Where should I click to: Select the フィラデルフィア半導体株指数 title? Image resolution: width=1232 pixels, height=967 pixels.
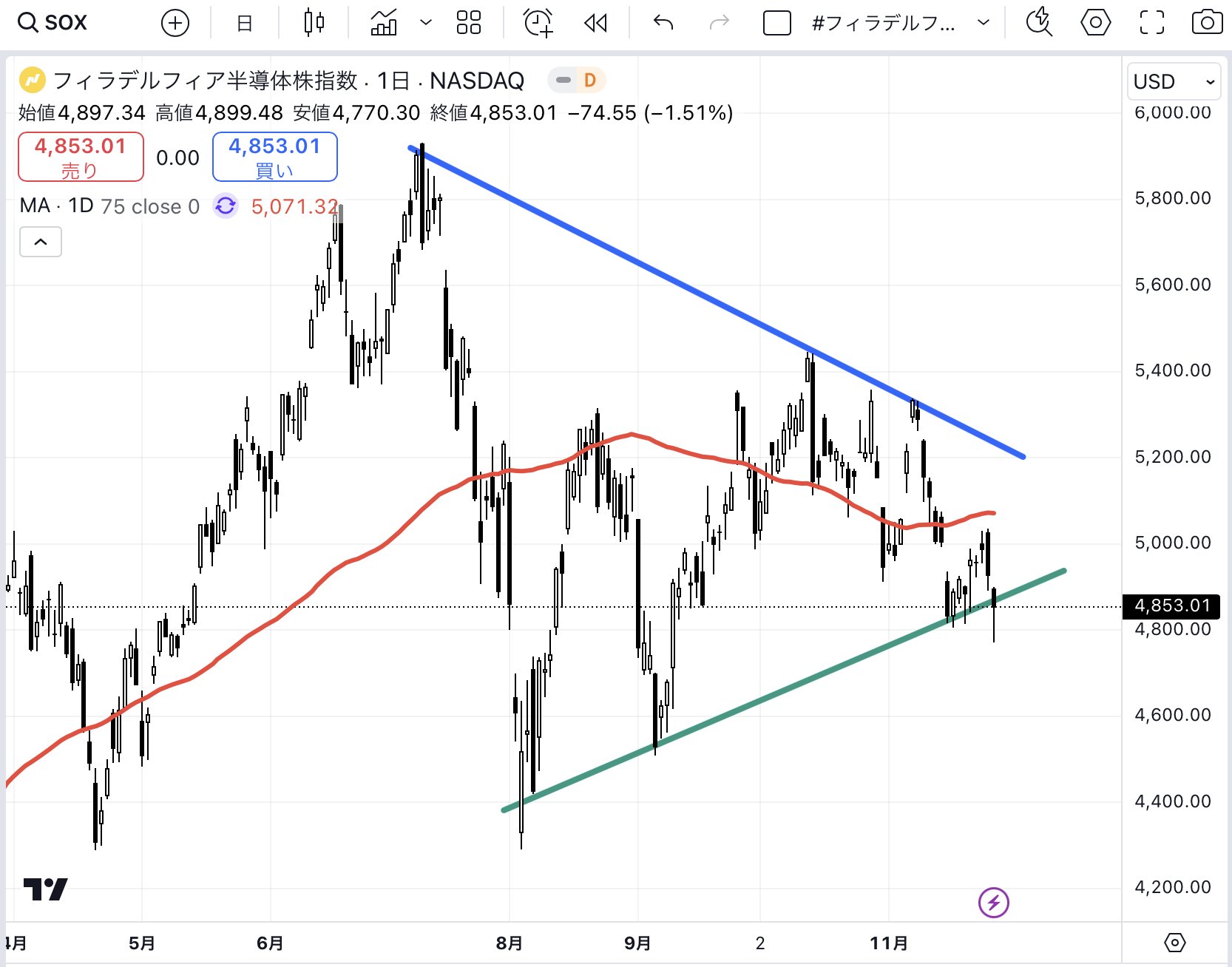pyautogui.click(x=206, y=80)
